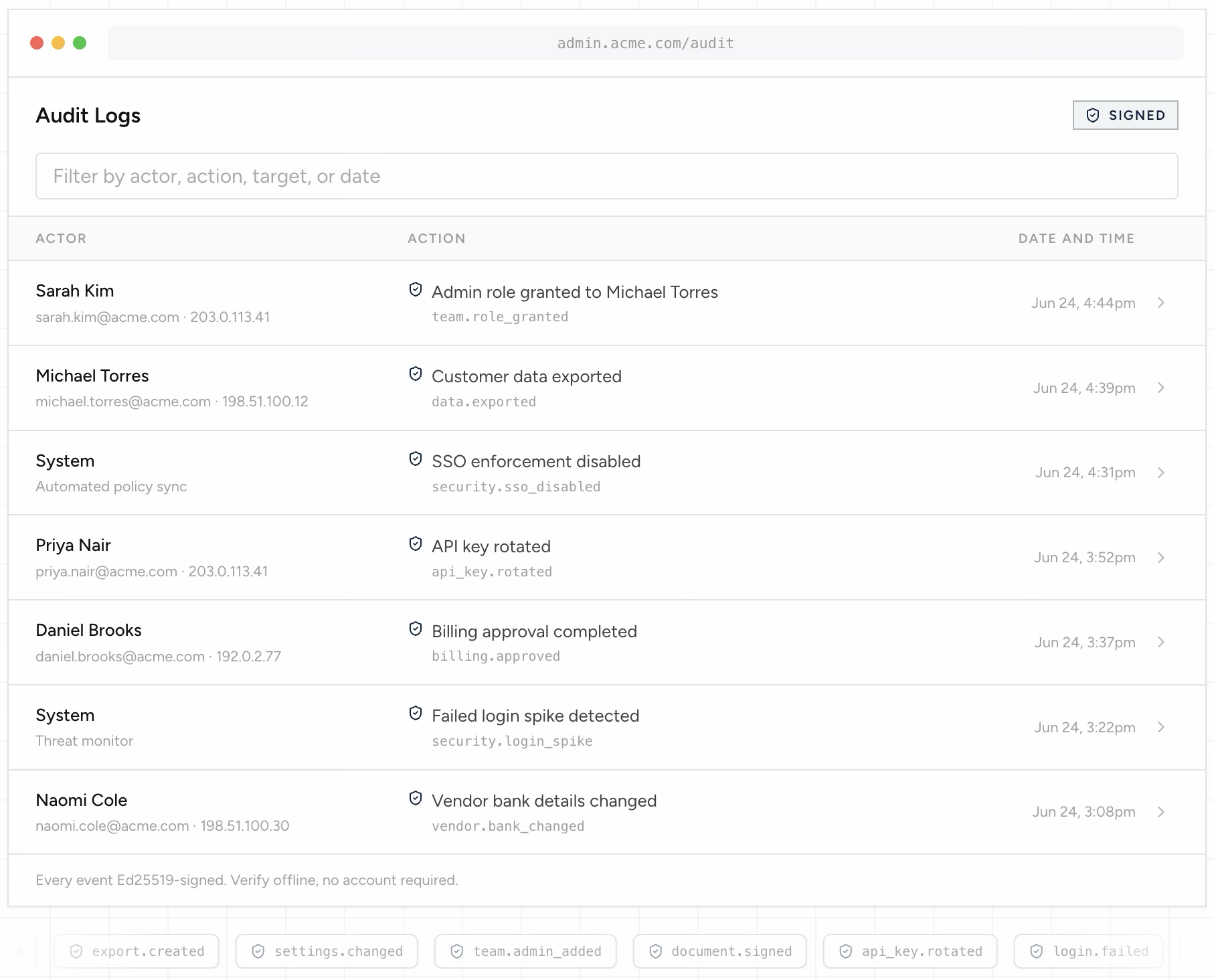Click the shield icon in team.admin_added chip
This screenshot has width=1214, height=980.
point(457,951)
